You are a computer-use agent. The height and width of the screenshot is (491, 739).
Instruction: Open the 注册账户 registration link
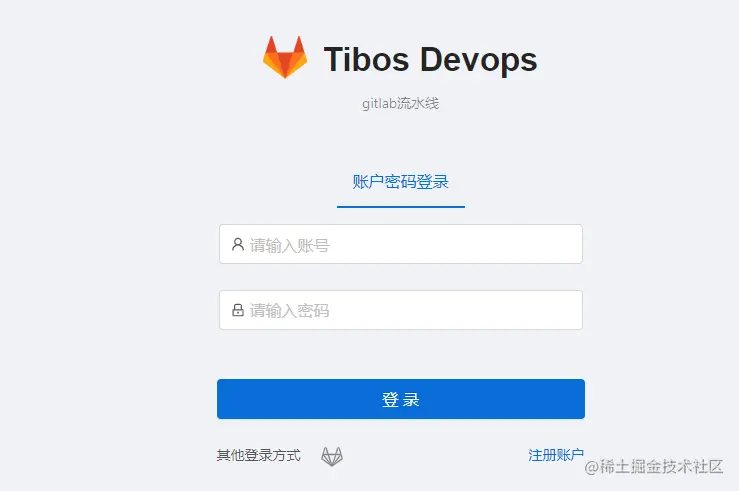556,455
